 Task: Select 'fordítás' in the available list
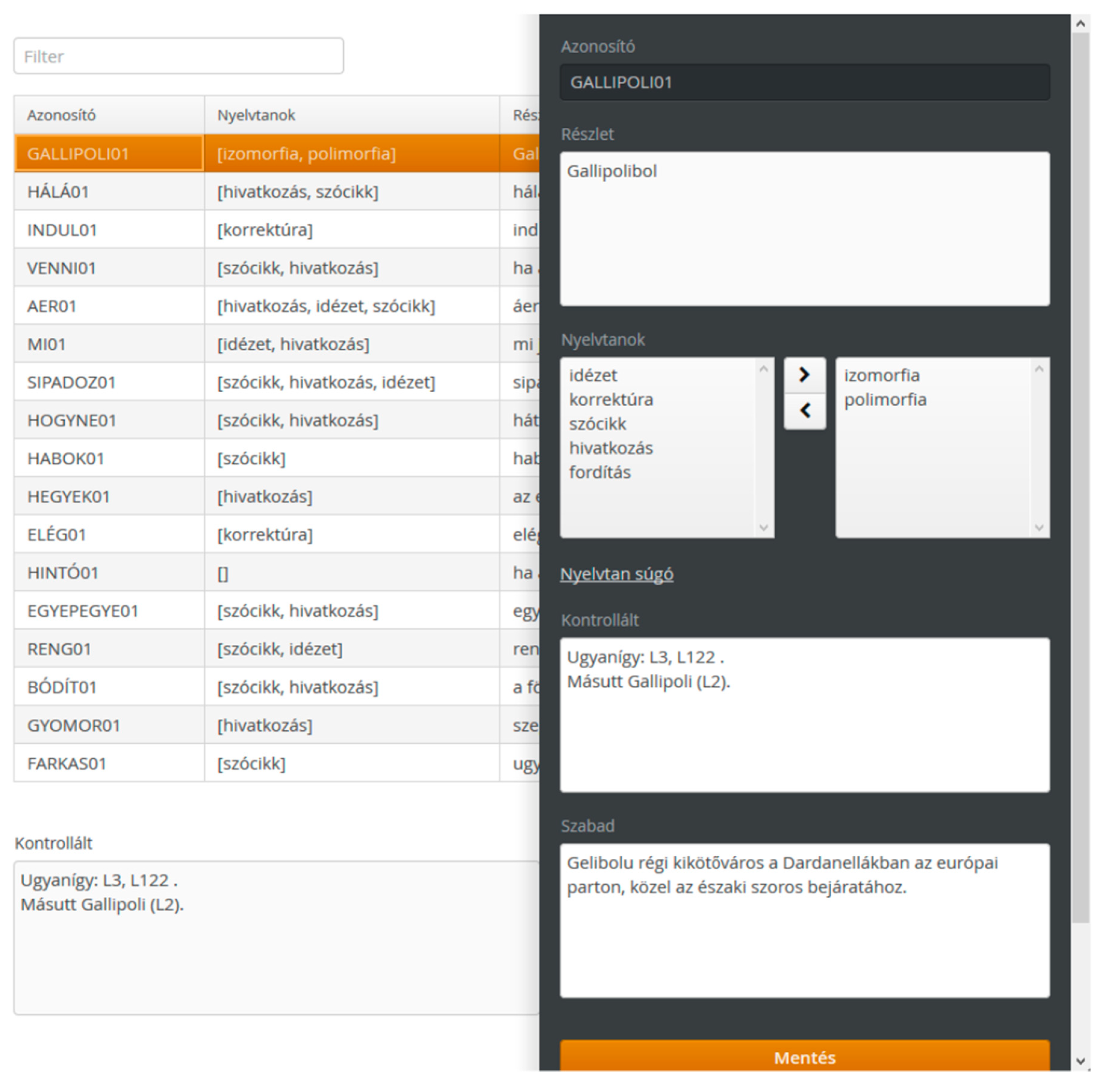pos(600,472)
